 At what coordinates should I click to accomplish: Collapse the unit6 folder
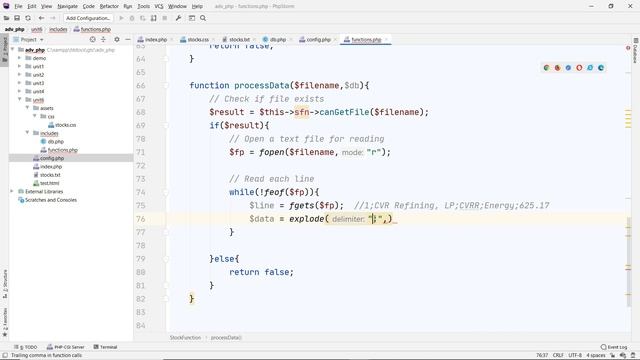19,100
